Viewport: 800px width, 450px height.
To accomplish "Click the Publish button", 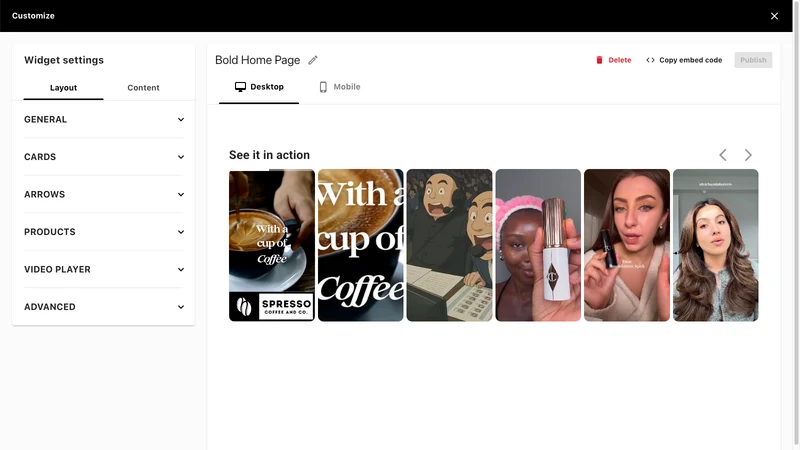I will pyautogui.click(x=753, y=60).
